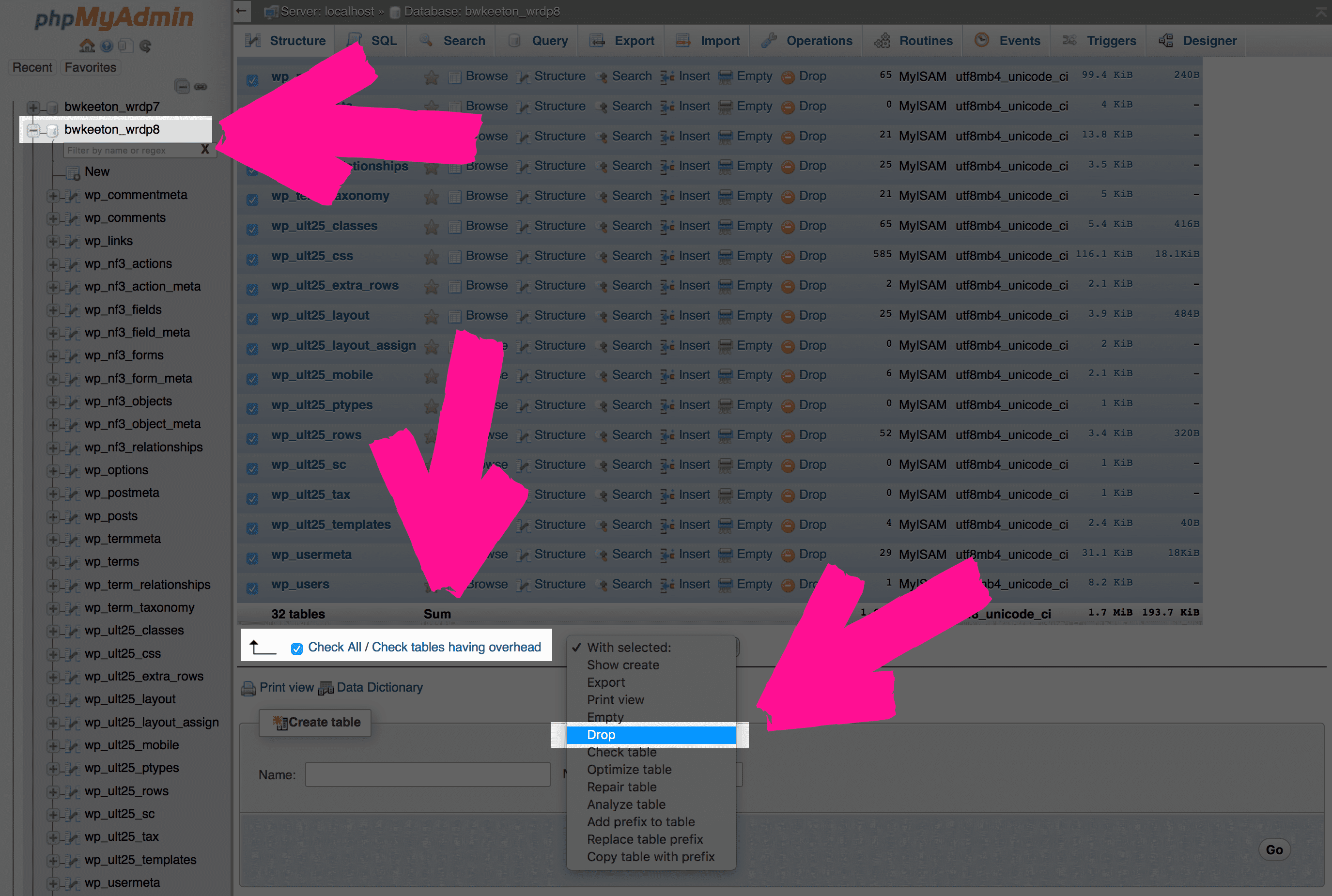Open Print view for the table list
This screenshot has width=1332, height=896.
click(x=286, y=687)
